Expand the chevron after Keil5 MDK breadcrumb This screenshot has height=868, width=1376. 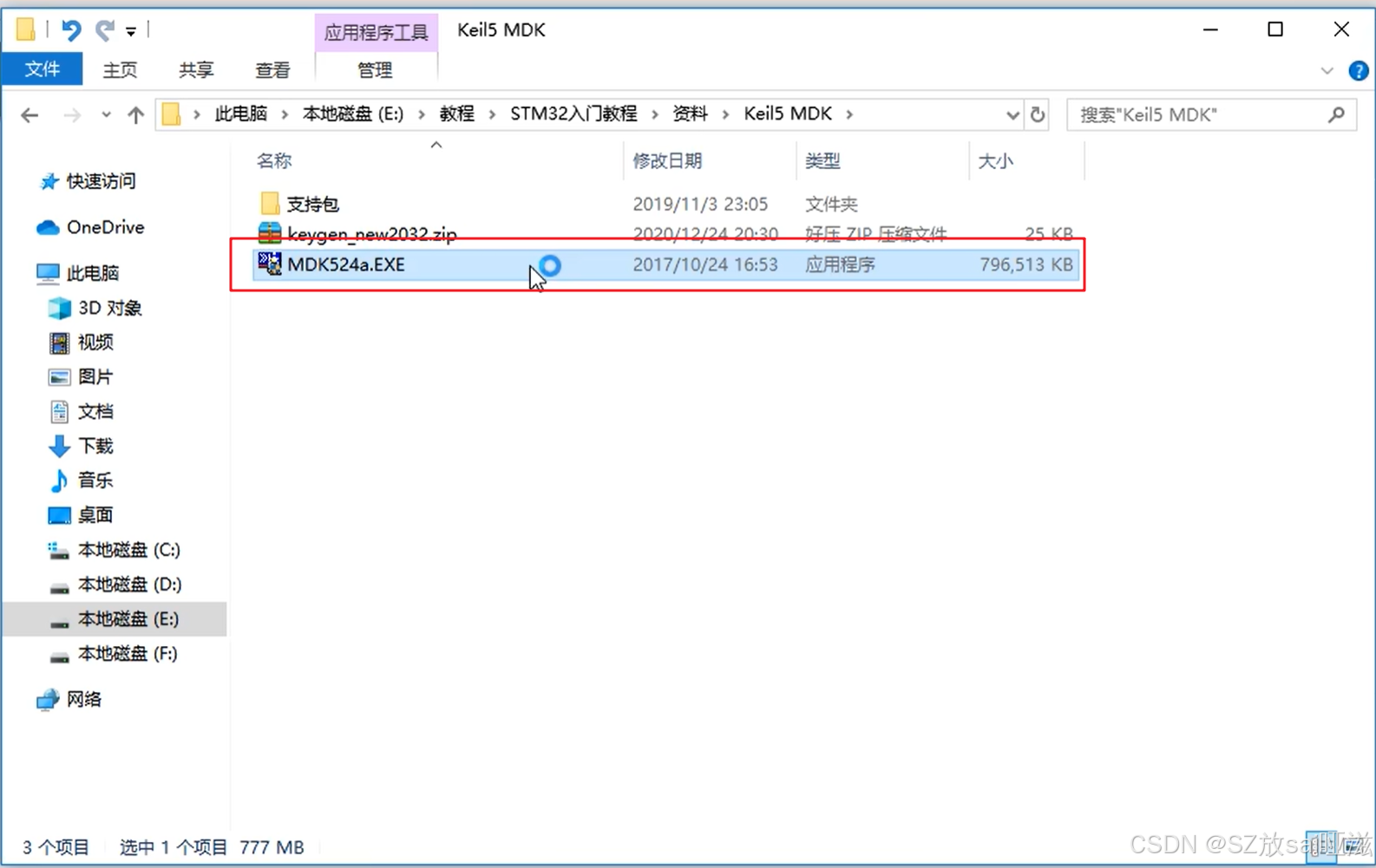coord(849,114)
